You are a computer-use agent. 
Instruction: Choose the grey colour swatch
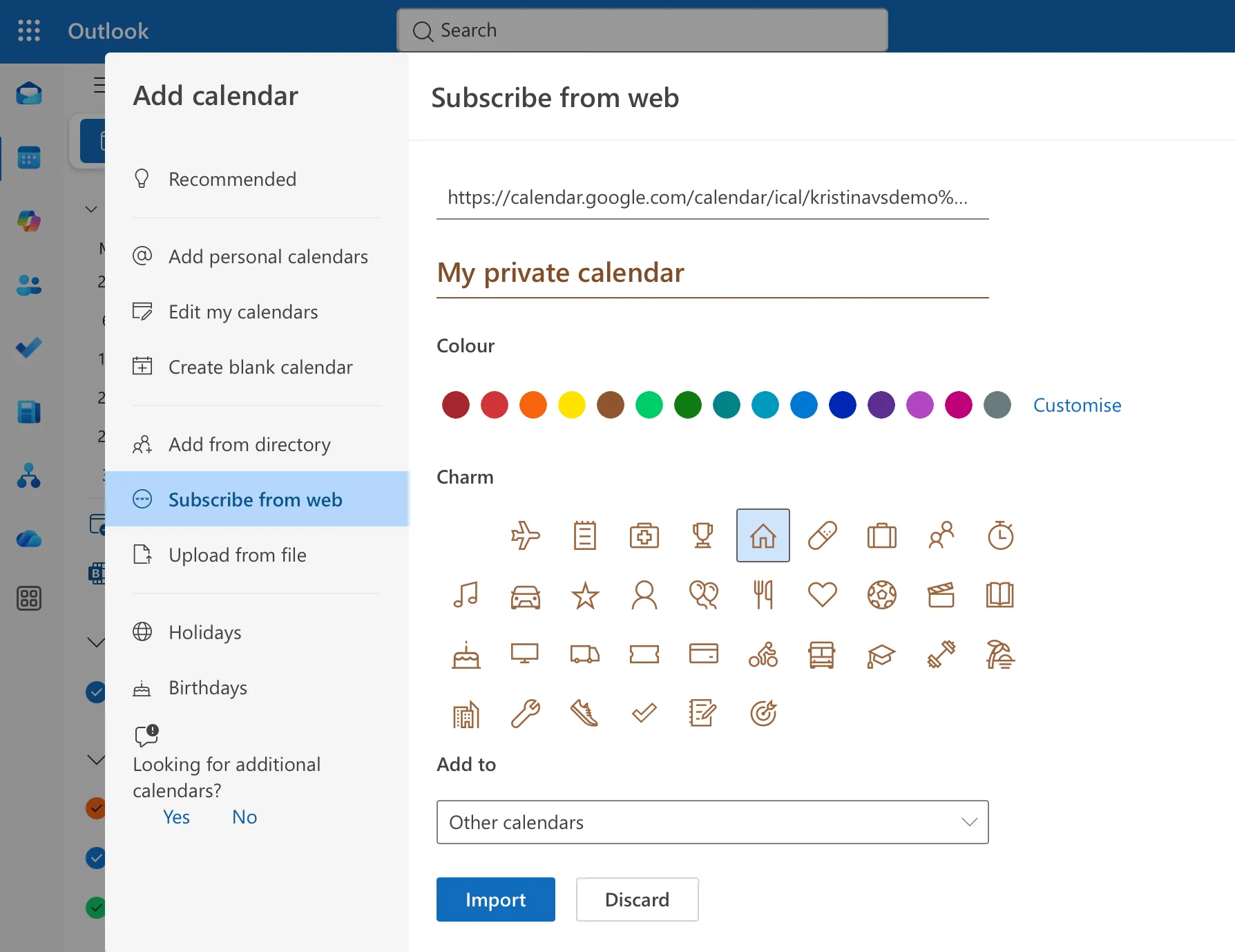tap(997, 405)
